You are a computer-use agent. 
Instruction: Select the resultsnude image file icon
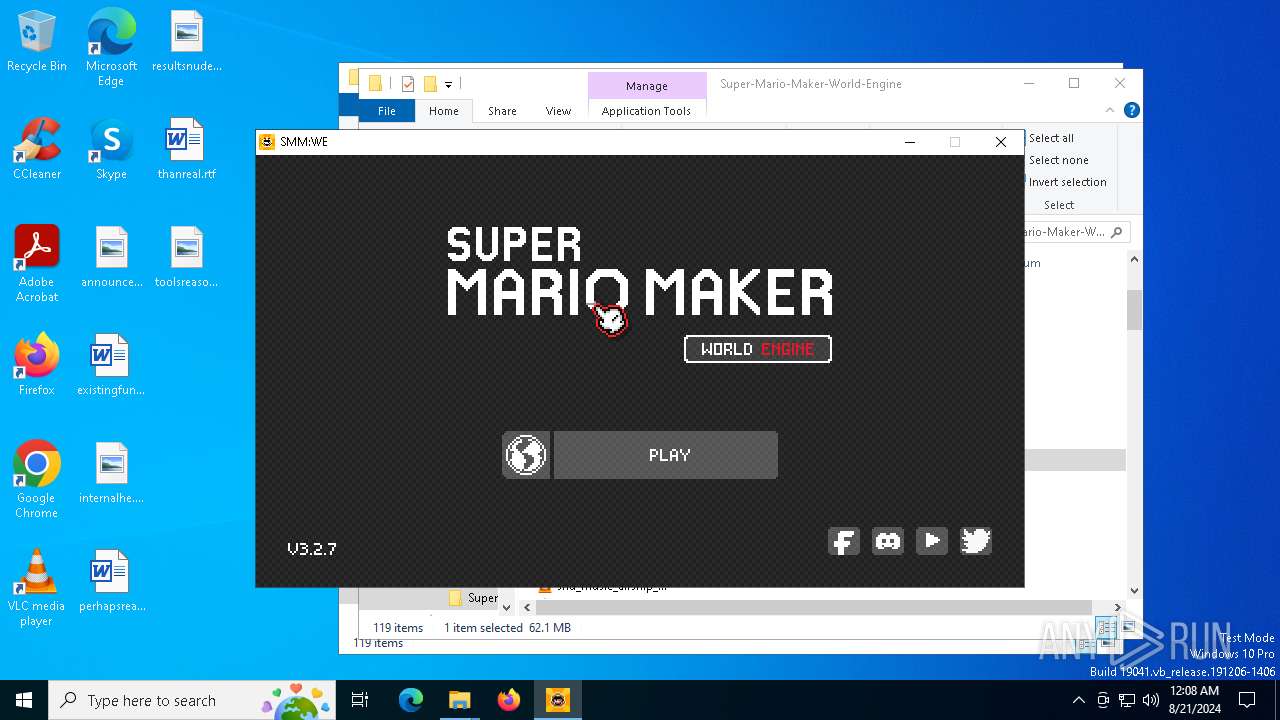pos(187,42)
